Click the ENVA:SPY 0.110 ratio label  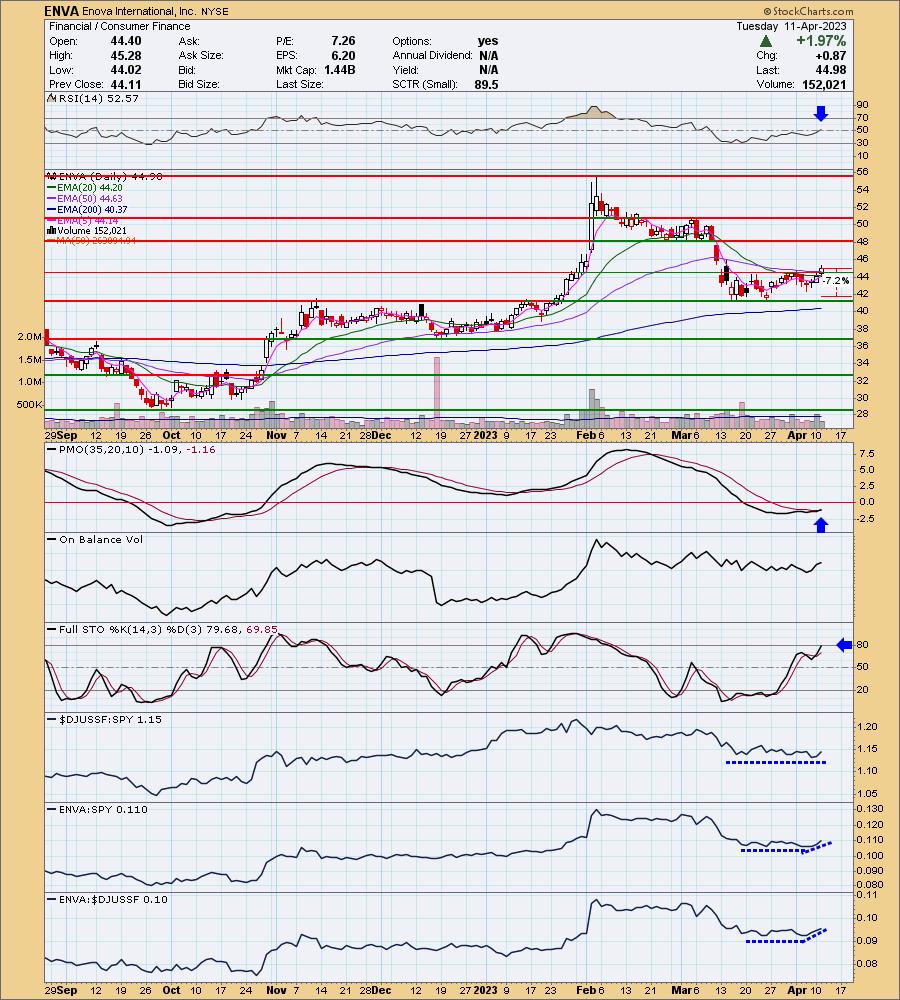pyautogui.click(x=98, y=809)
